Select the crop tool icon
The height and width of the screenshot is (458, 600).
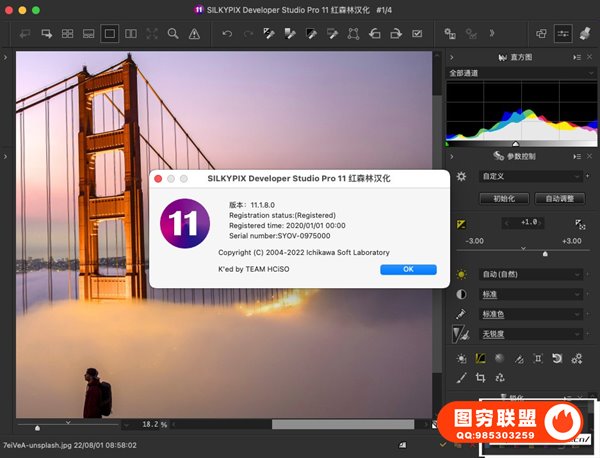click(x=480, y=377)
